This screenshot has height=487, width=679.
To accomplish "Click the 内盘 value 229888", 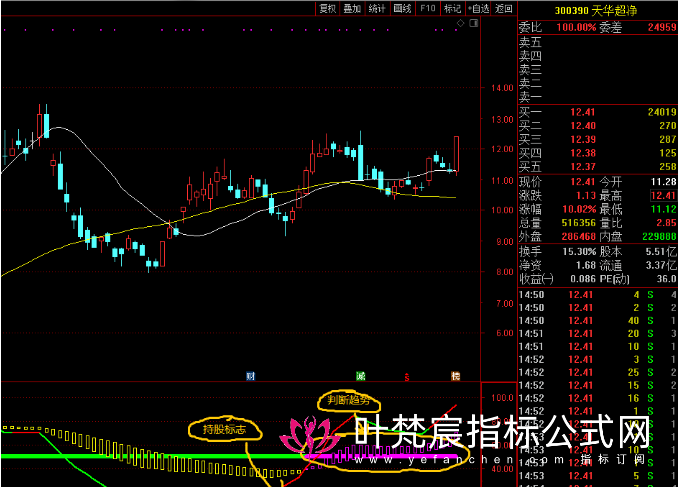I will (659, 237).
